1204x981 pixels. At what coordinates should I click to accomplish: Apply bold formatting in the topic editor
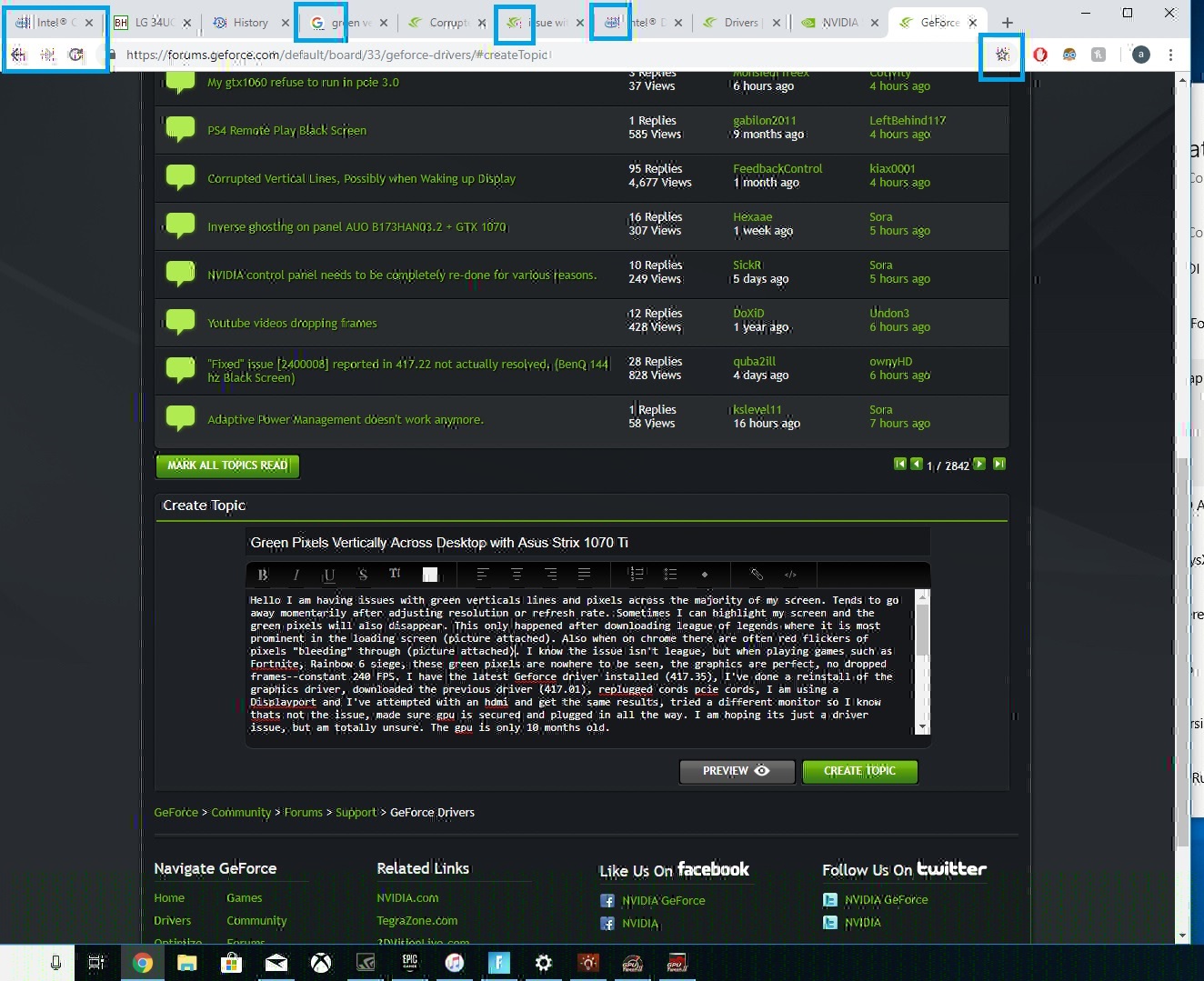click(262, 574)
